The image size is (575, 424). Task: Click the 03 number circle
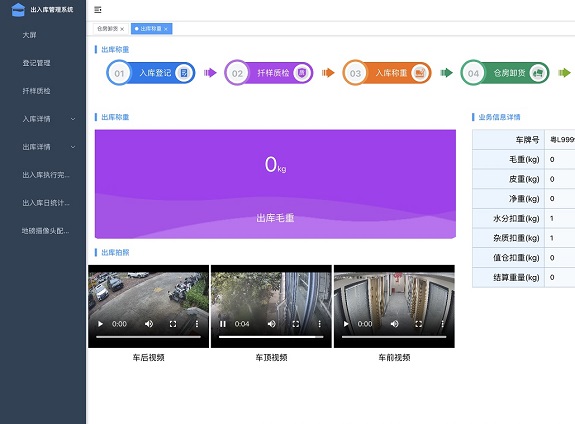[355, 73]
